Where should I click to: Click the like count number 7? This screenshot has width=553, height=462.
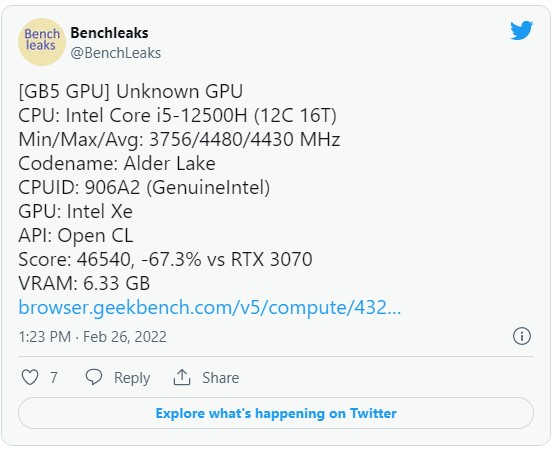click(x=54, y=378)
